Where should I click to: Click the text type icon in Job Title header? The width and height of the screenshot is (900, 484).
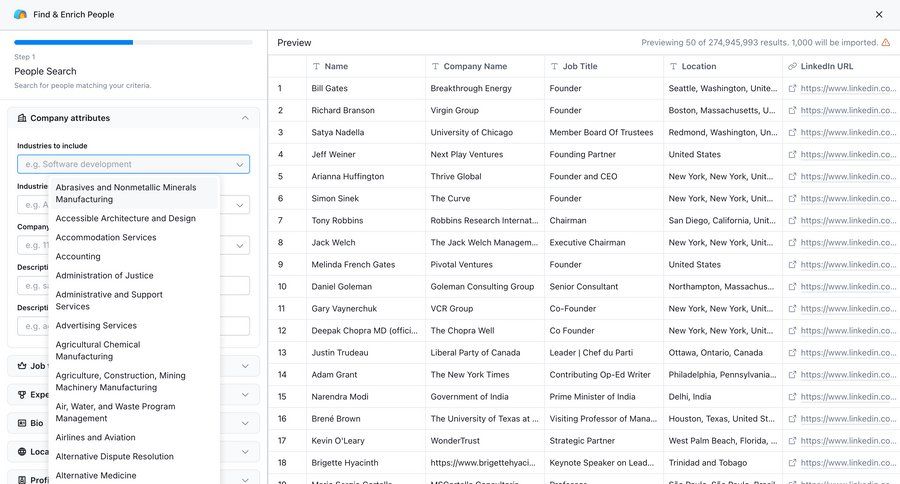coord(554,66)
